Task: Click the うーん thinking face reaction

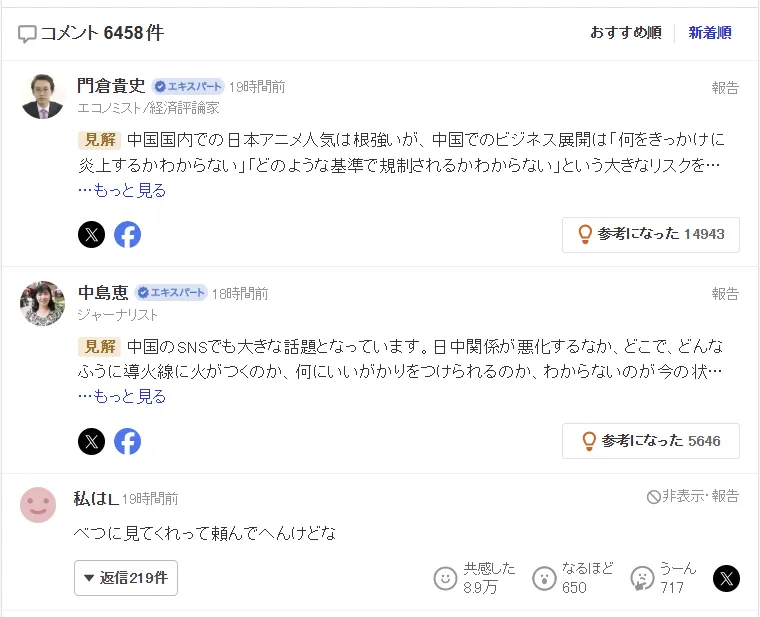Action: (642, 578)
